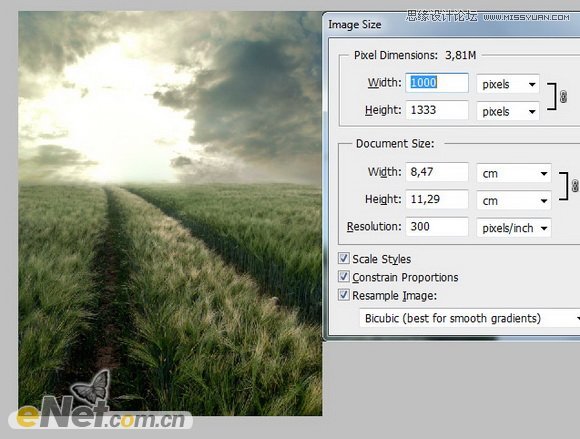The width and height of the screenshot is (580, 439).
Task: Click the pixel Width input showing 1000
Action: (x=437, y=83)
